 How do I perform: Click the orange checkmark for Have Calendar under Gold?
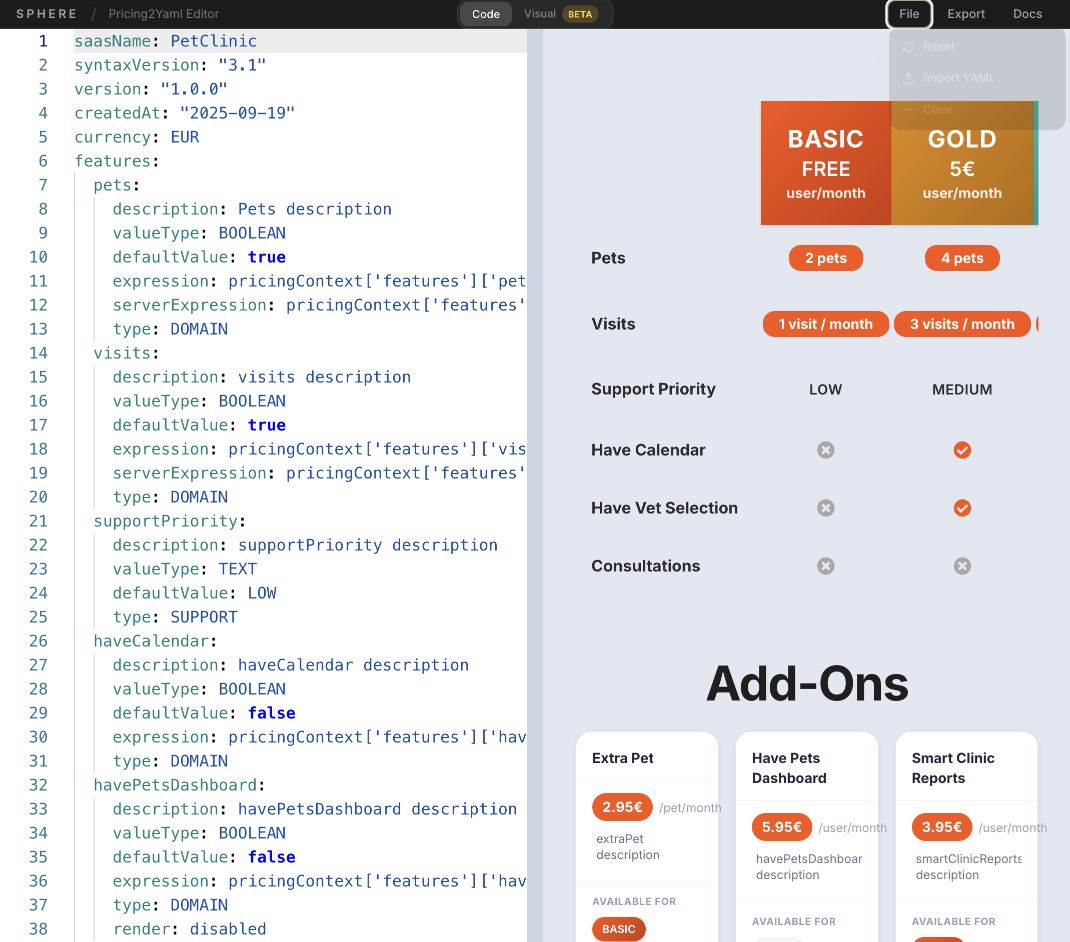(x=962, y=450)
